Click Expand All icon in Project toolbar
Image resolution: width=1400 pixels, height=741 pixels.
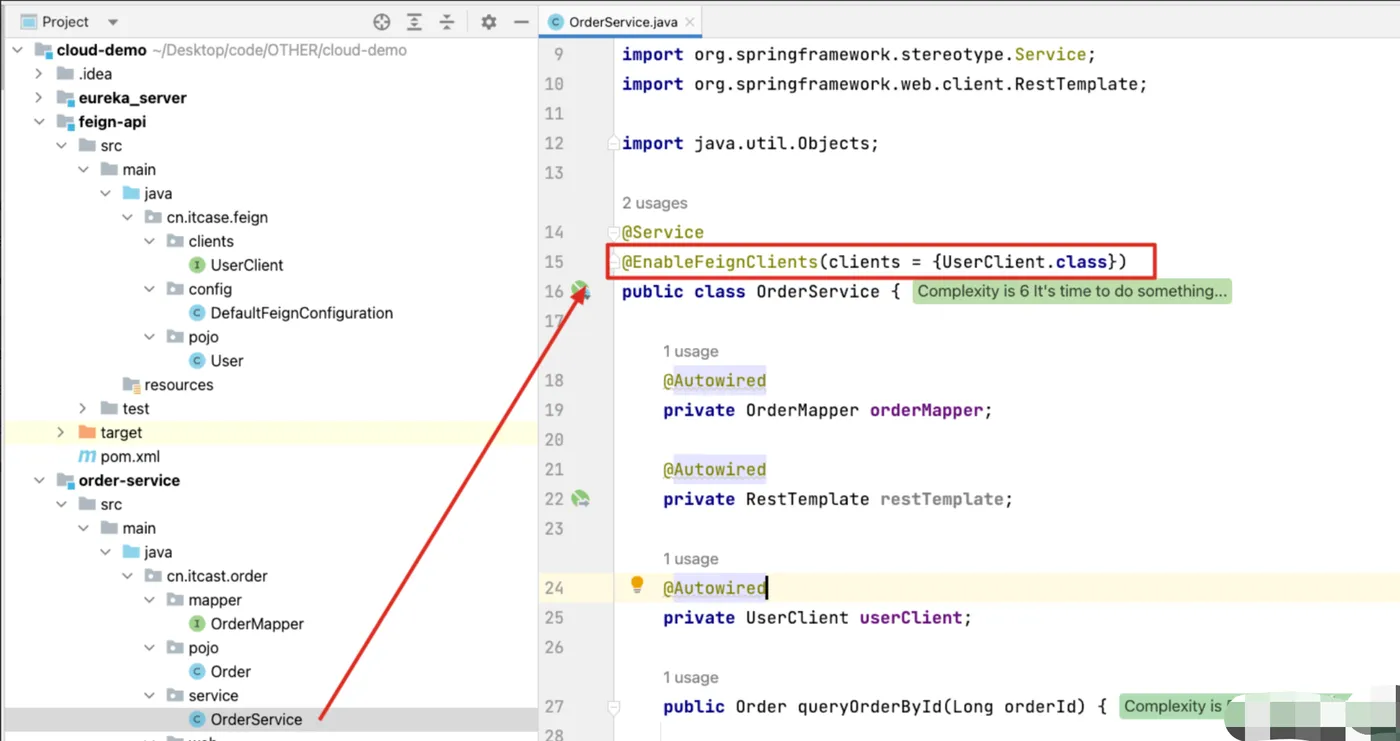(x=414, y=22)
